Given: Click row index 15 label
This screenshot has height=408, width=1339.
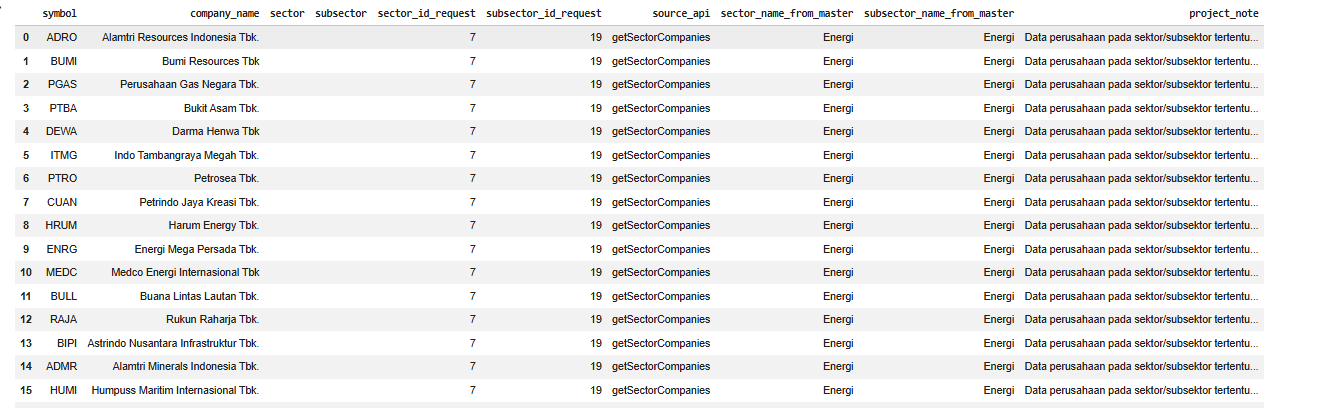Looking at the screenshot, I should (x=26, y=390).
